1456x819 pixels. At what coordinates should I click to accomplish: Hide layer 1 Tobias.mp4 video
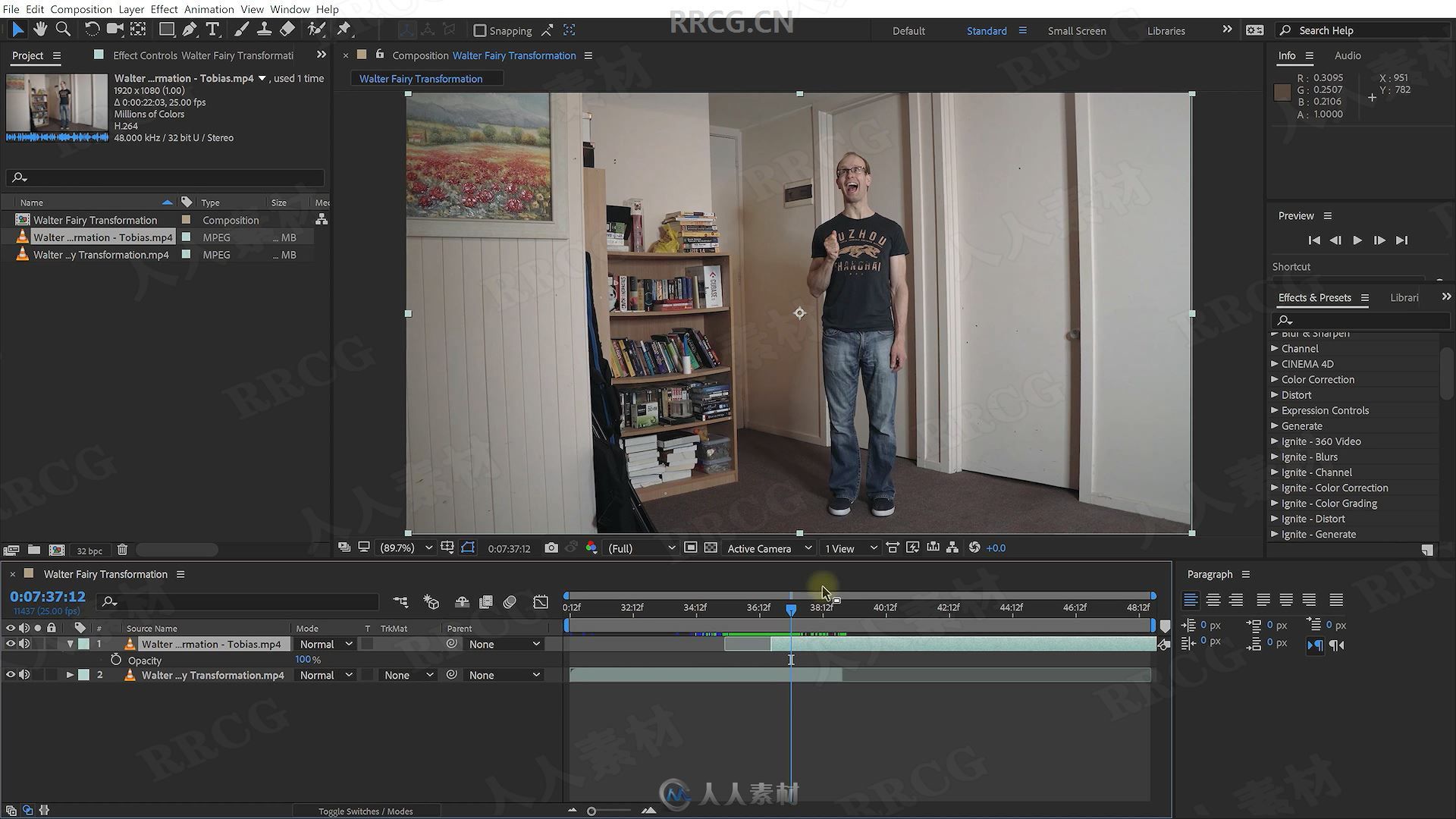[11, 644]
